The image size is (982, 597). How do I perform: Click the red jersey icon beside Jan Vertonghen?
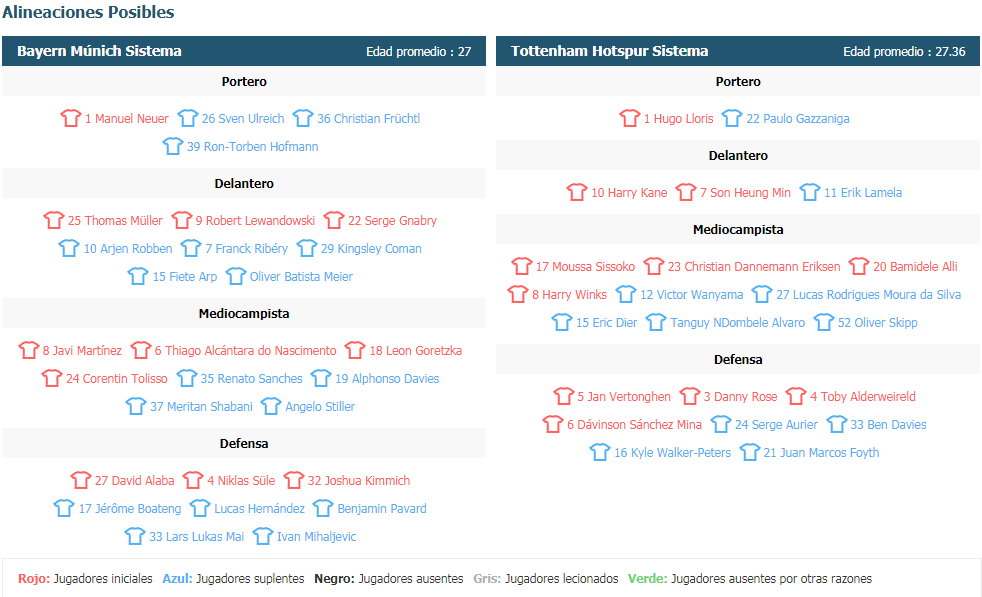[x=563, y=397]
